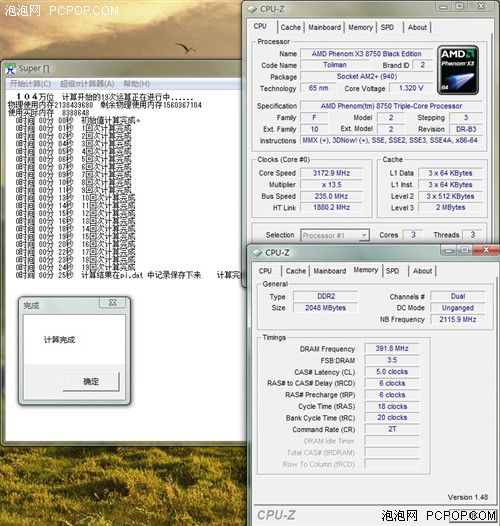
Task: Click the Cores count field
Action: [x=413, y=235]
